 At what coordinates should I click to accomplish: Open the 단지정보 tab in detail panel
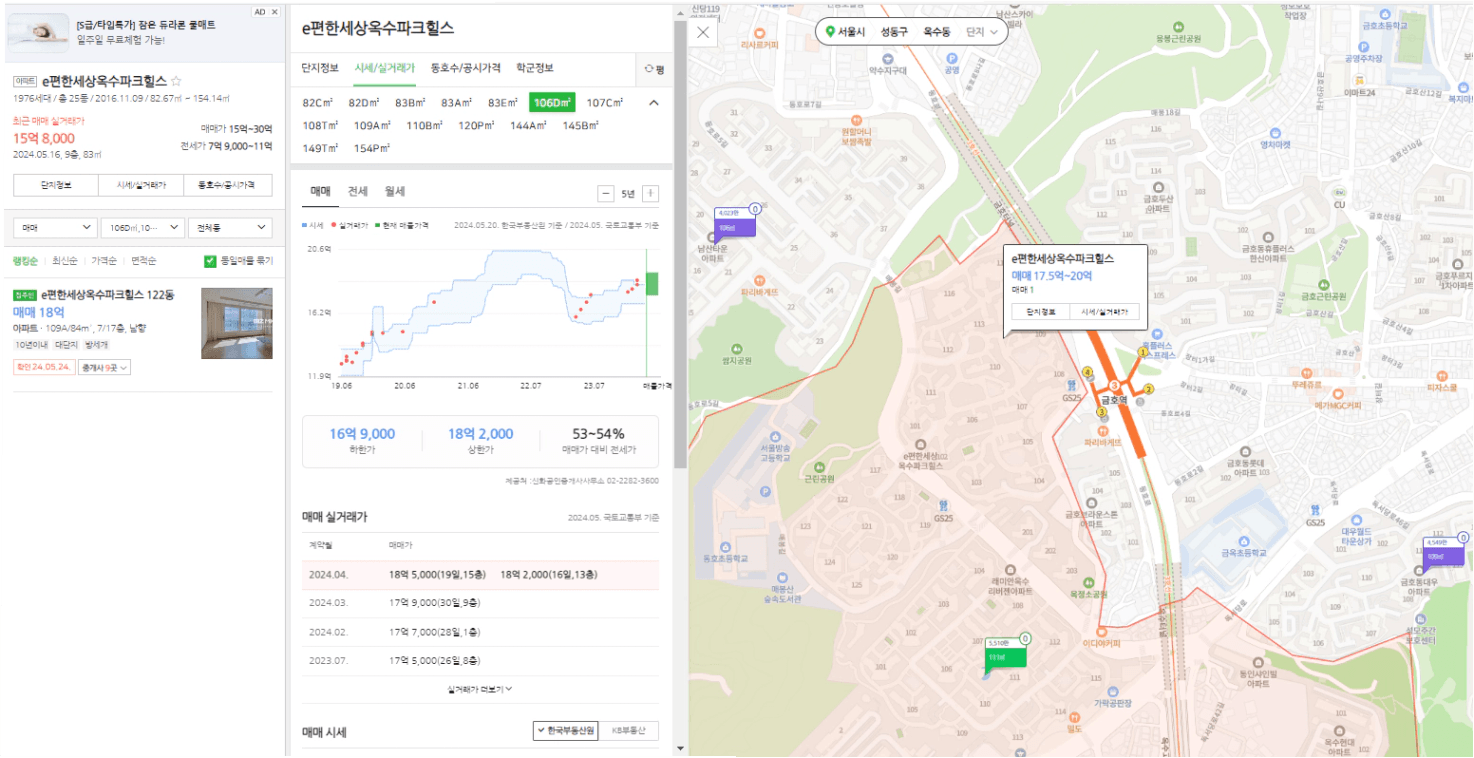click(320, 68)
